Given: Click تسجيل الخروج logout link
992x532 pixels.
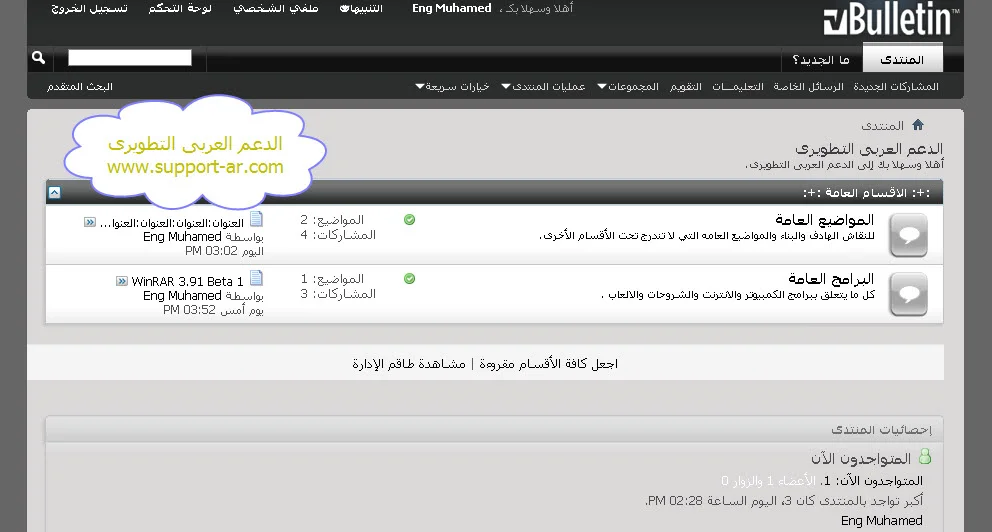Looking at the screenshot, I should coord(89,8).
